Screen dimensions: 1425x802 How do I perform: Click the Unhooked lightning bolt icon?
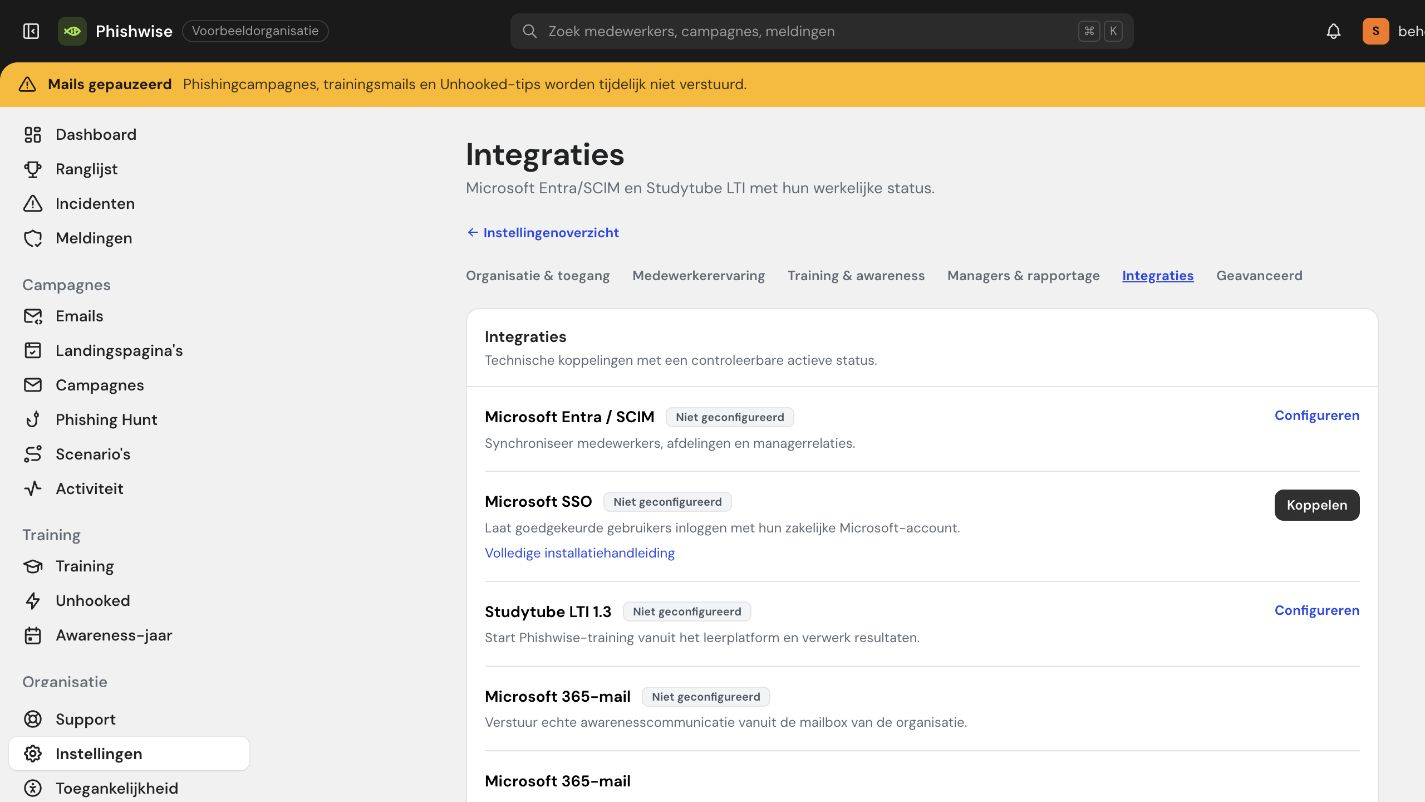click(33, 601)
